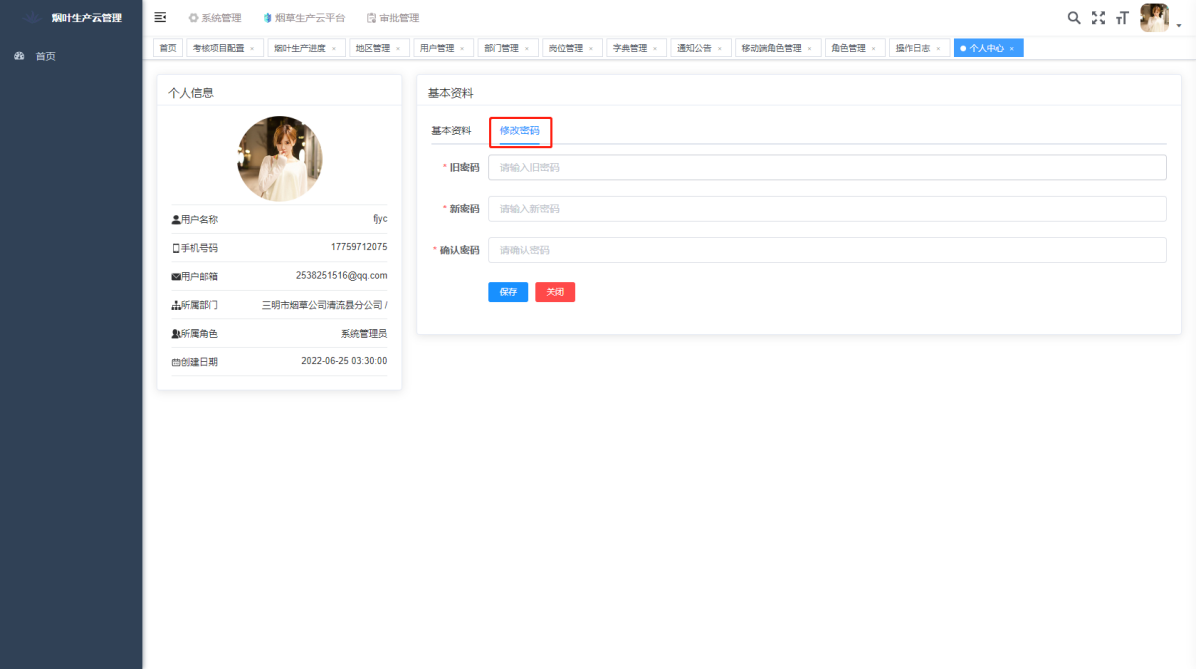The image size is (1196, 669).
Task: Click the search magnifier icon
Action: pyautogui.click(x=1074, y=18)
